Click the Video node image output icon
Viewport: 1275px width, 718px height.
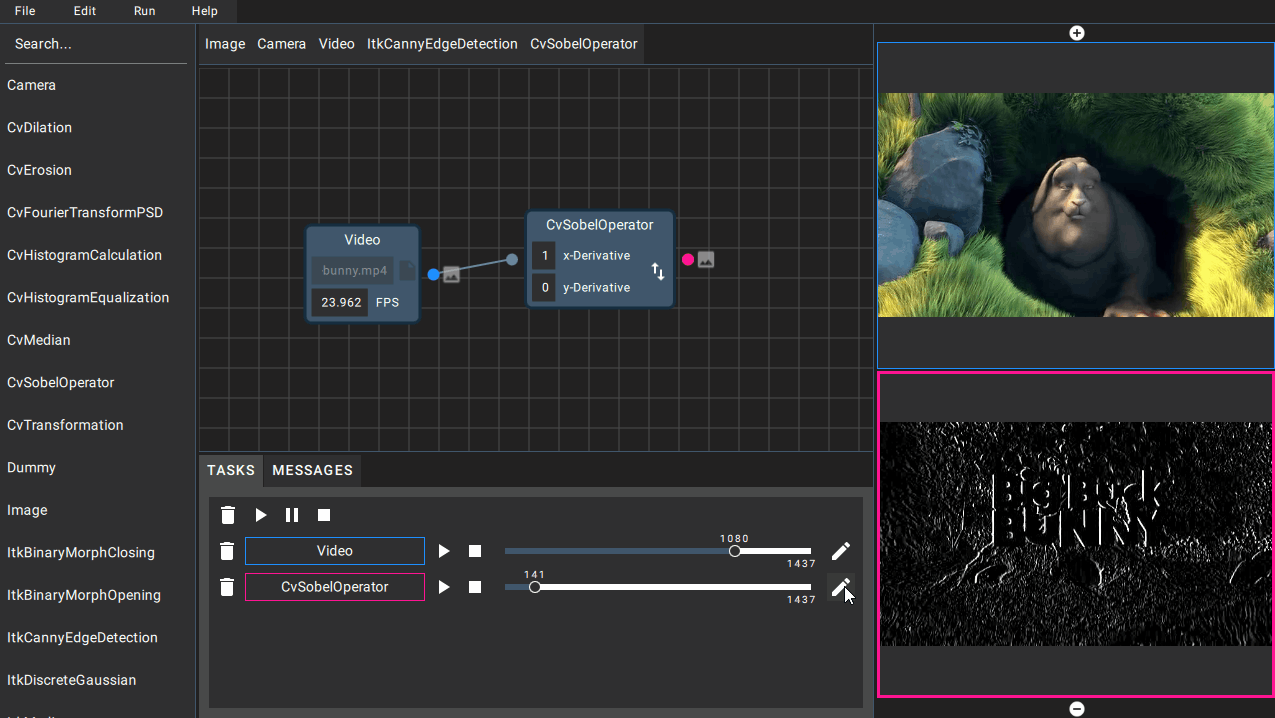(x=451, y=274)
